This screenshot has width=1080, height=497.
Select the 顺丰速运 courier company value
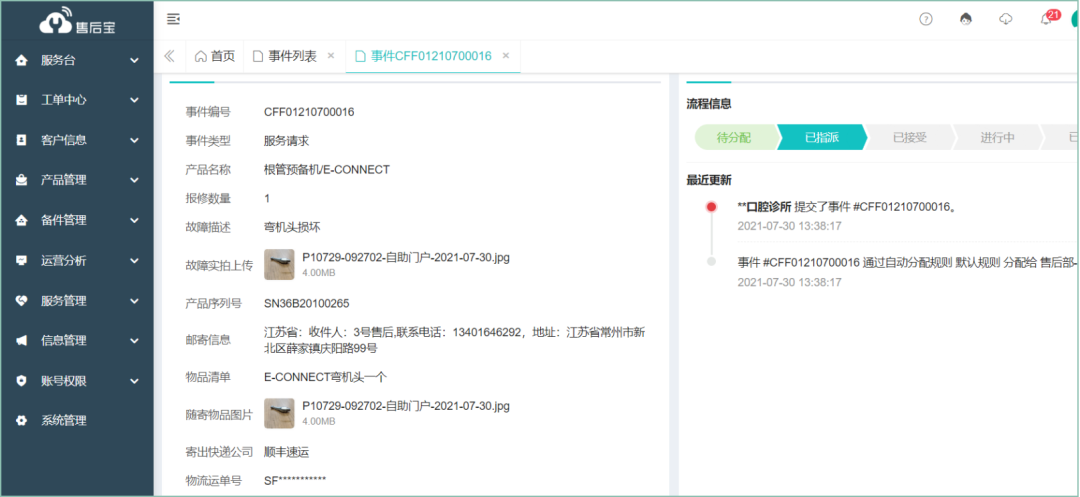[287, 452]
